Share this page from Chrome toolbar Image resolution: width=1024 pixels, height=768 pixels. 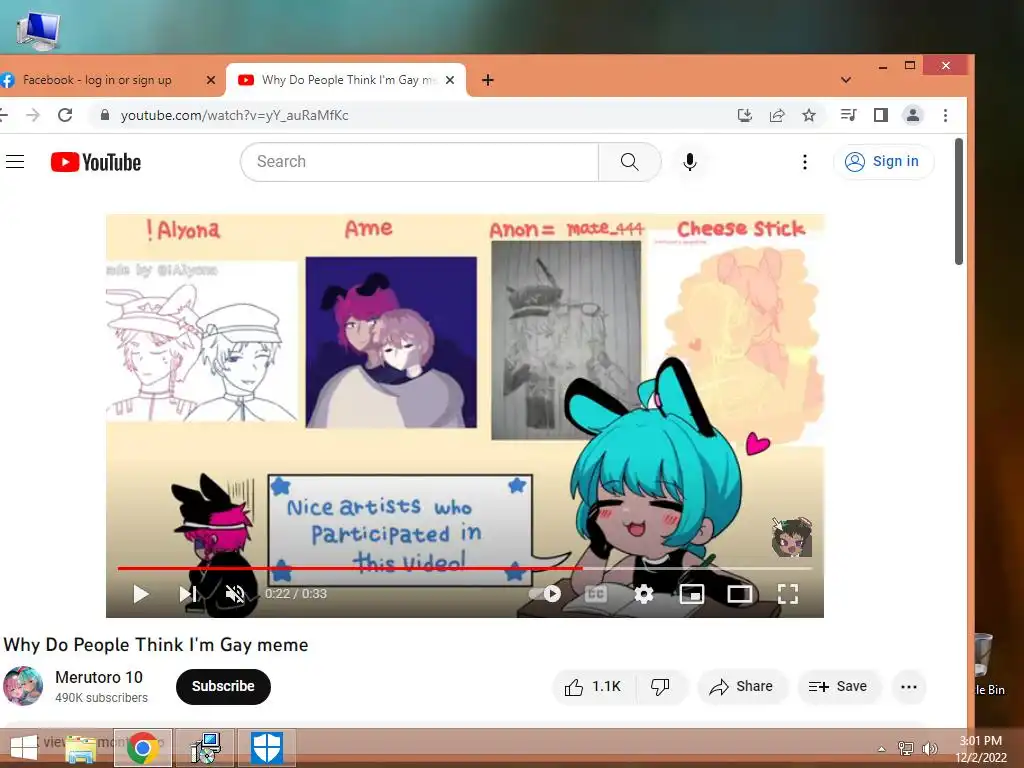(776, 115)
